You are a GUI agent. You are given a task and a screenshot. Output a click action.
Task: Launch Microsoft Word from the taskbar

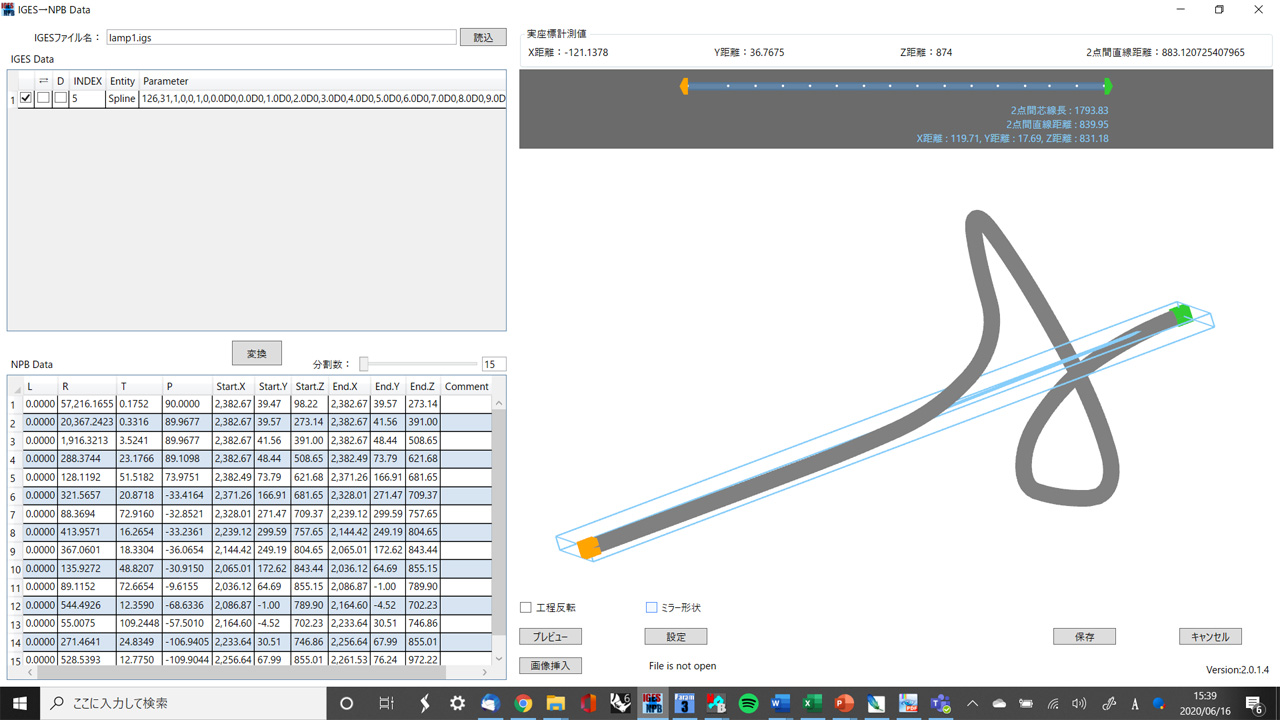click(780, 703)
